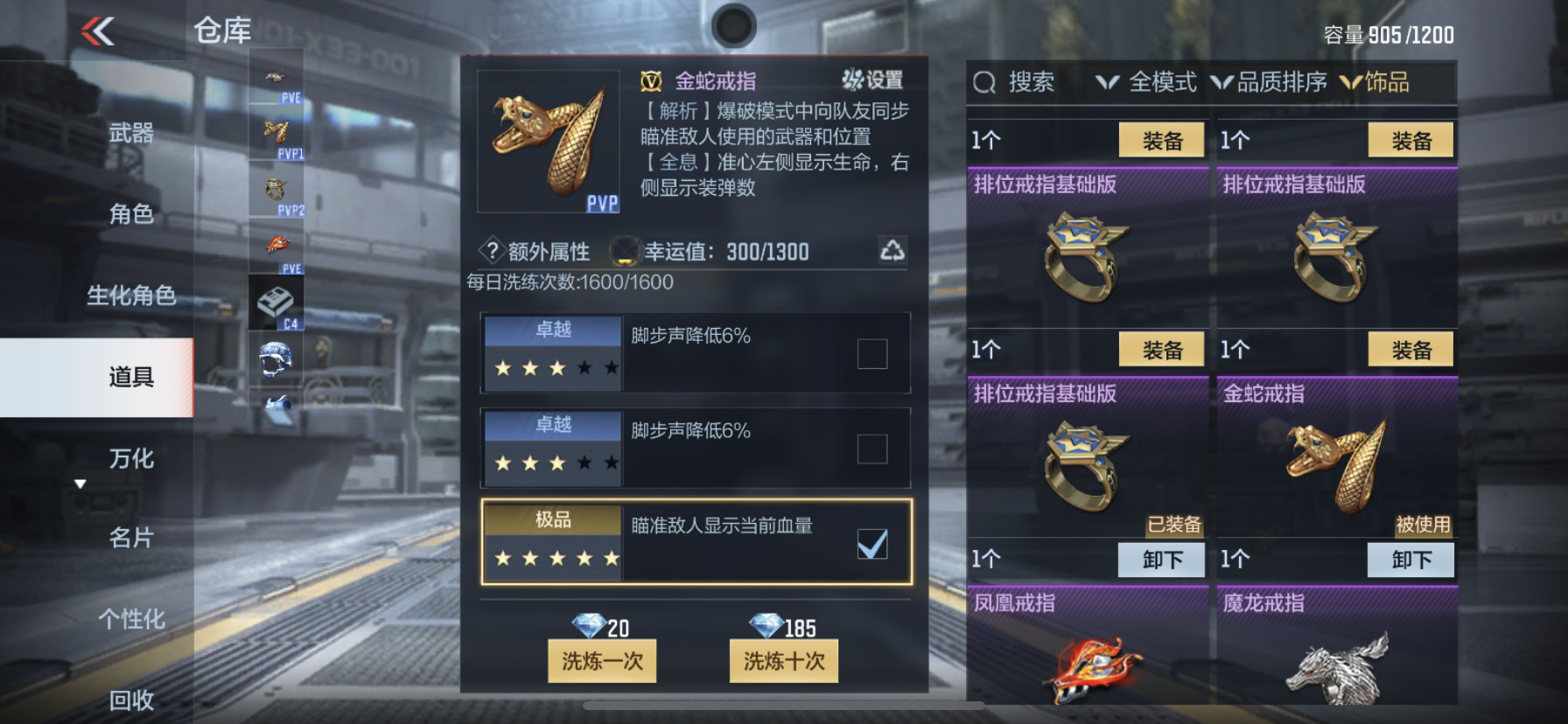The height and width of the screenshot is (724, 1568).
Task: Click the 洗炼一次 button
Action: tap(602, 661)
